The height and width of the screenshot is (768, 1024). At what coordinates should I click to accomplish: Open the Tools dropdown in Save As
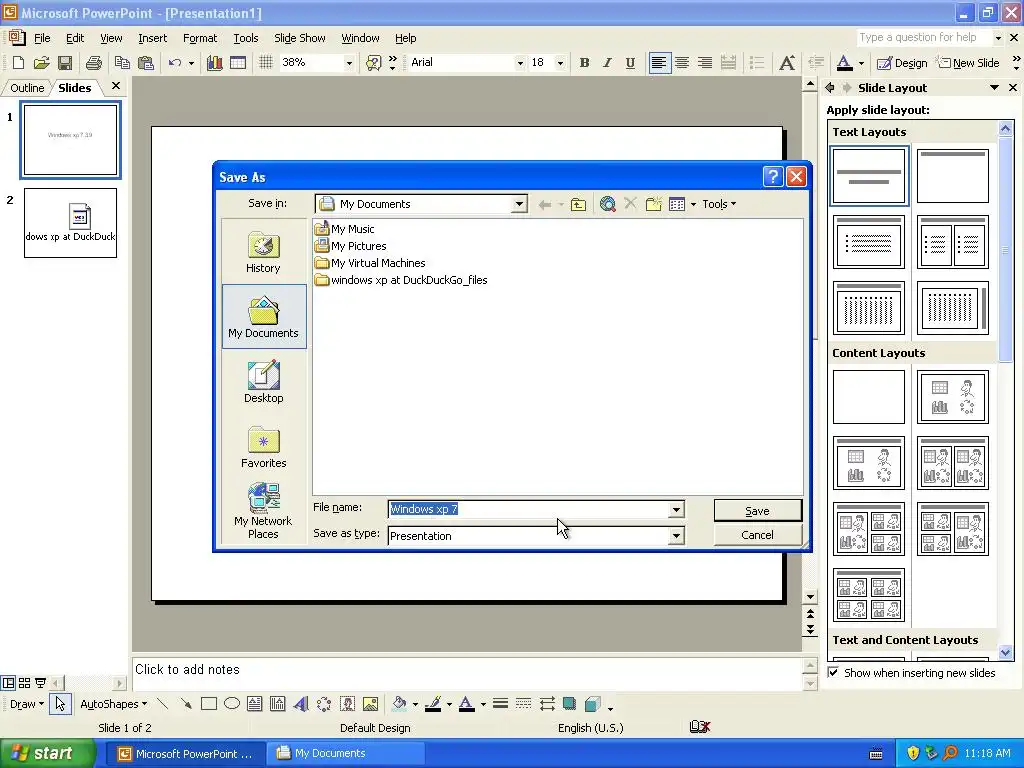719,204
